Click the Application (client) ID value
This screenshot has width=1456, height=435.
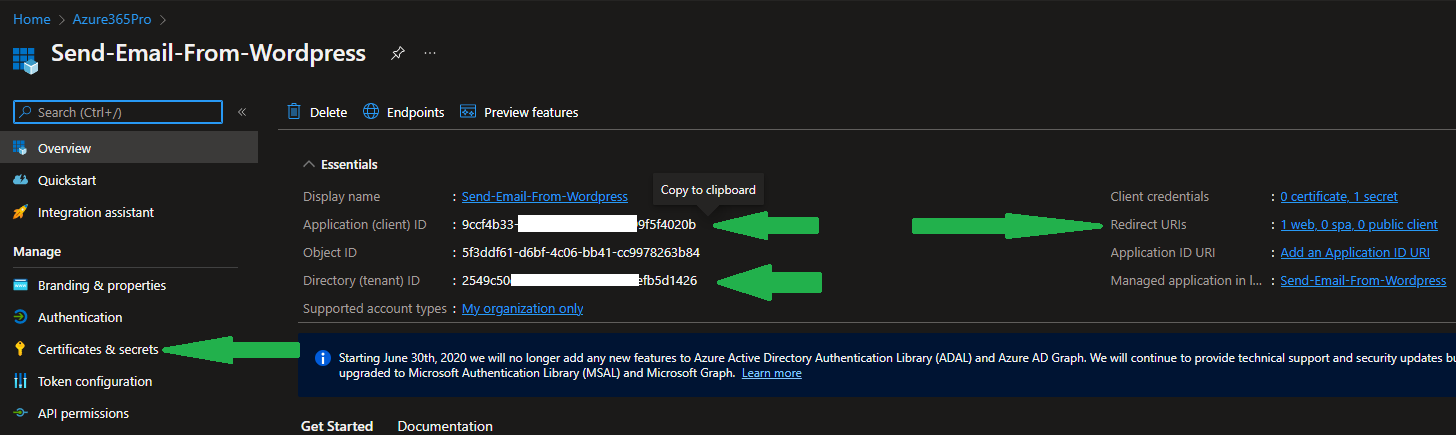click(579, 225)
